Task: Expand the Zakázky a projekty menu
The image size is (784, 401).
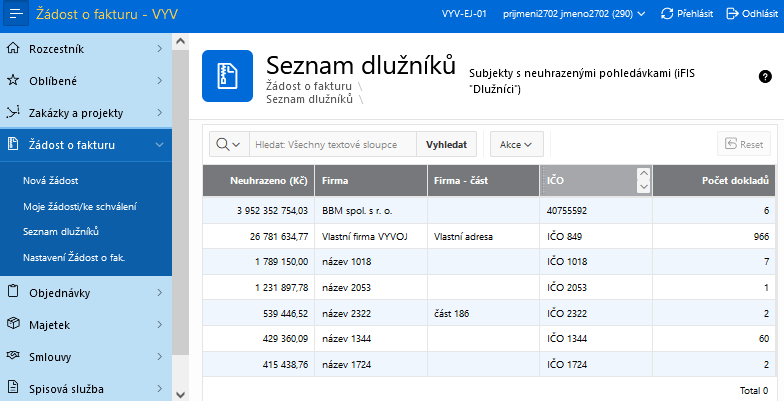Action: 160,112
